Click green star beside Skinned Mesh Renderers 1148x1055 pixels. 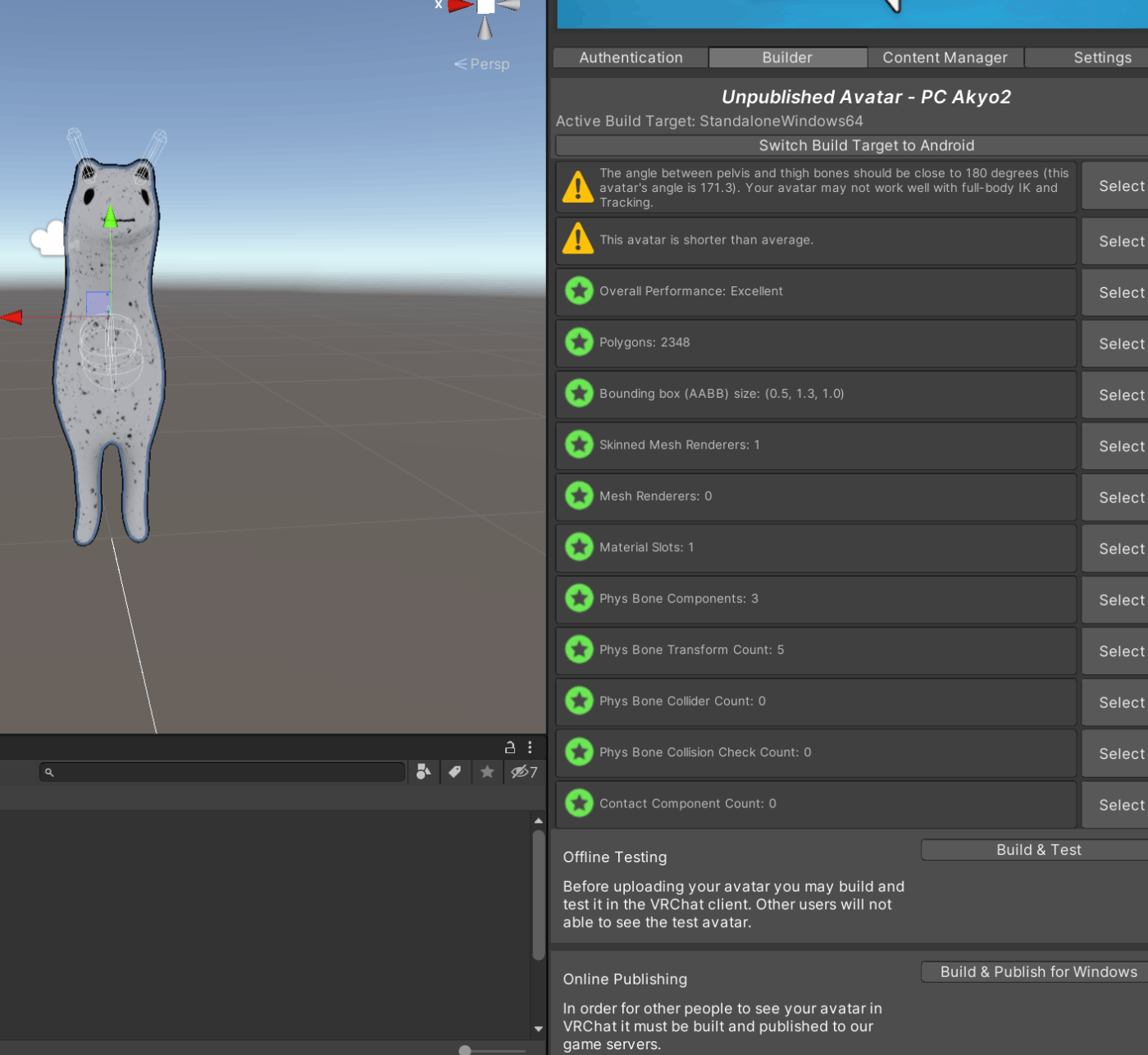point(579,445)
